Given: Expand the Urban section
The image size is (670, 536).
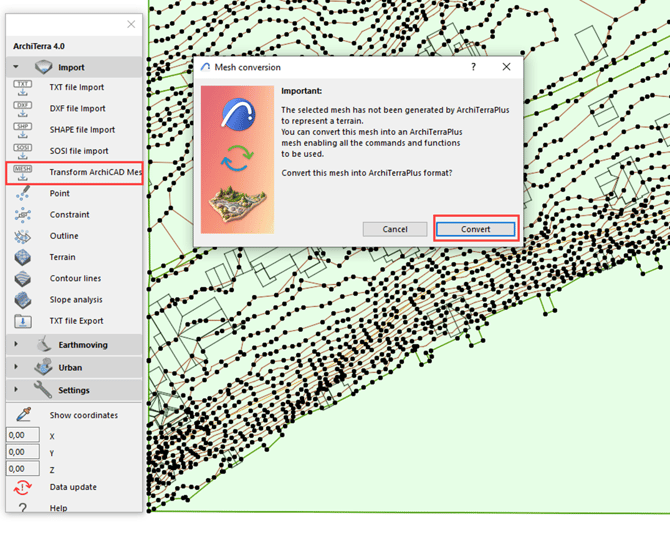Looking at the screenshot, I should pos(16,367).
